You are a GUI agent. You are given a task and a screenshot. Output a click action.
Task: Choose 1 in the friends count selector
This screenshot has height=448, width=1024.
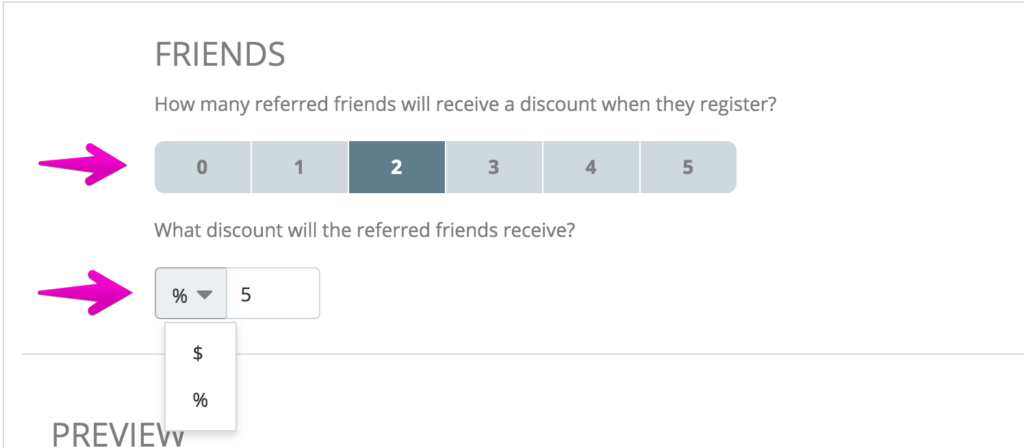click(x=299, y=167)
